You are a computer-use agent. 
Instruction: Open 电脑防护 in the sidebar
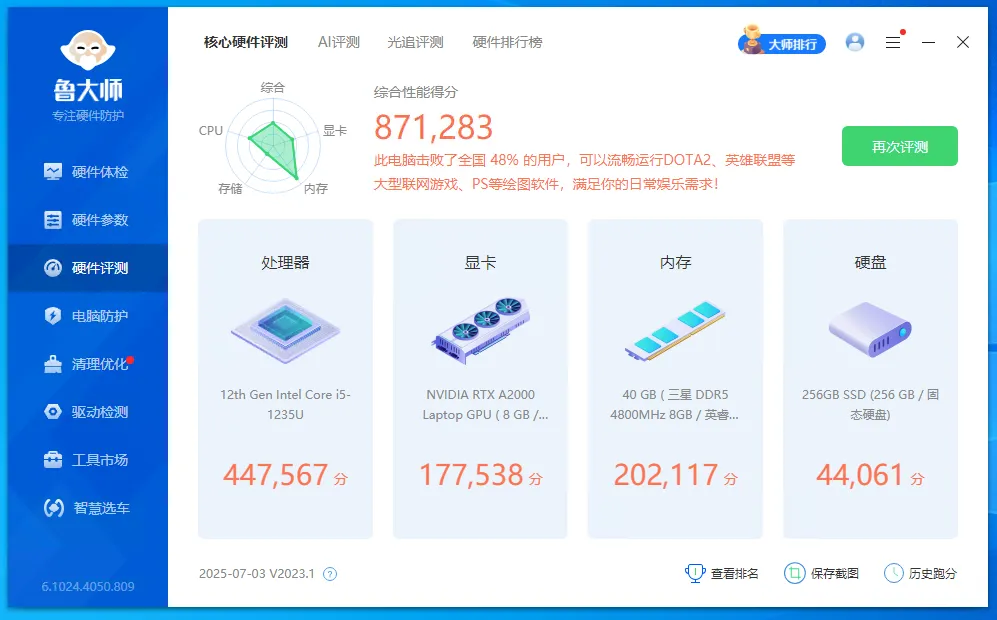tap(87, 316)
